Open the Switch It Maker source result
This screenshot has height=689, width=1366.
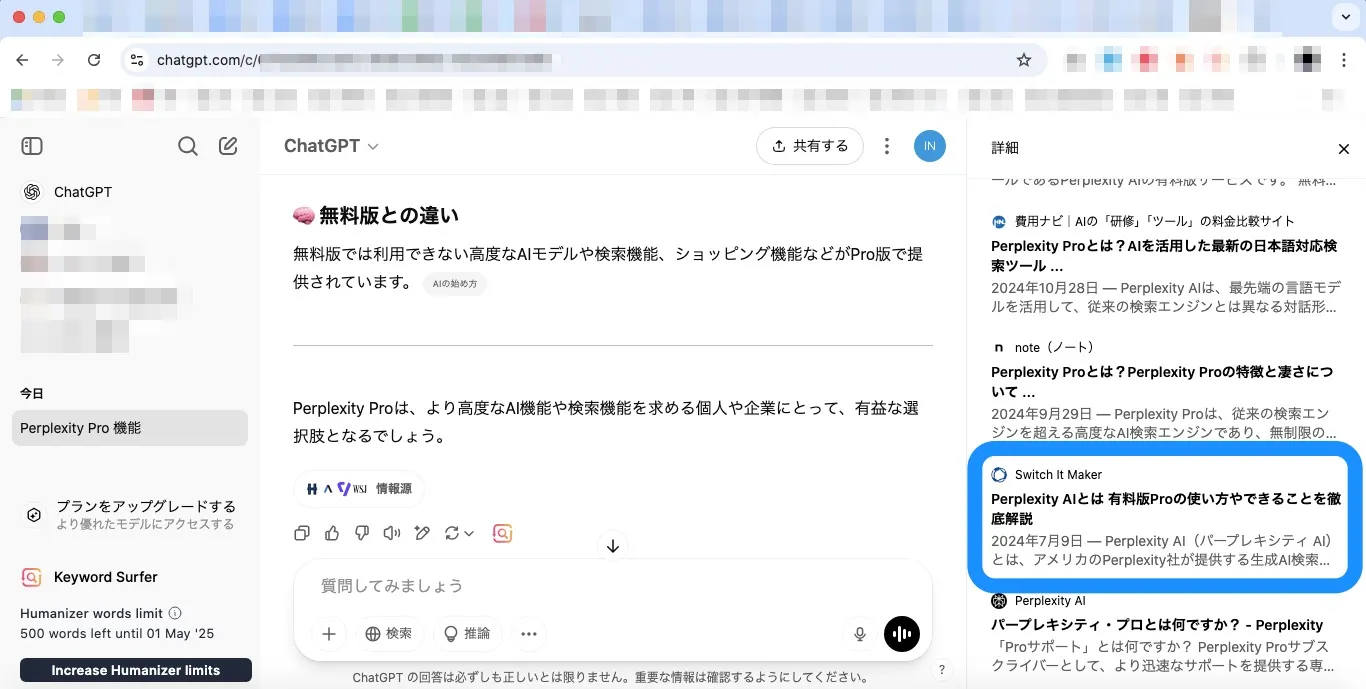1165,517
